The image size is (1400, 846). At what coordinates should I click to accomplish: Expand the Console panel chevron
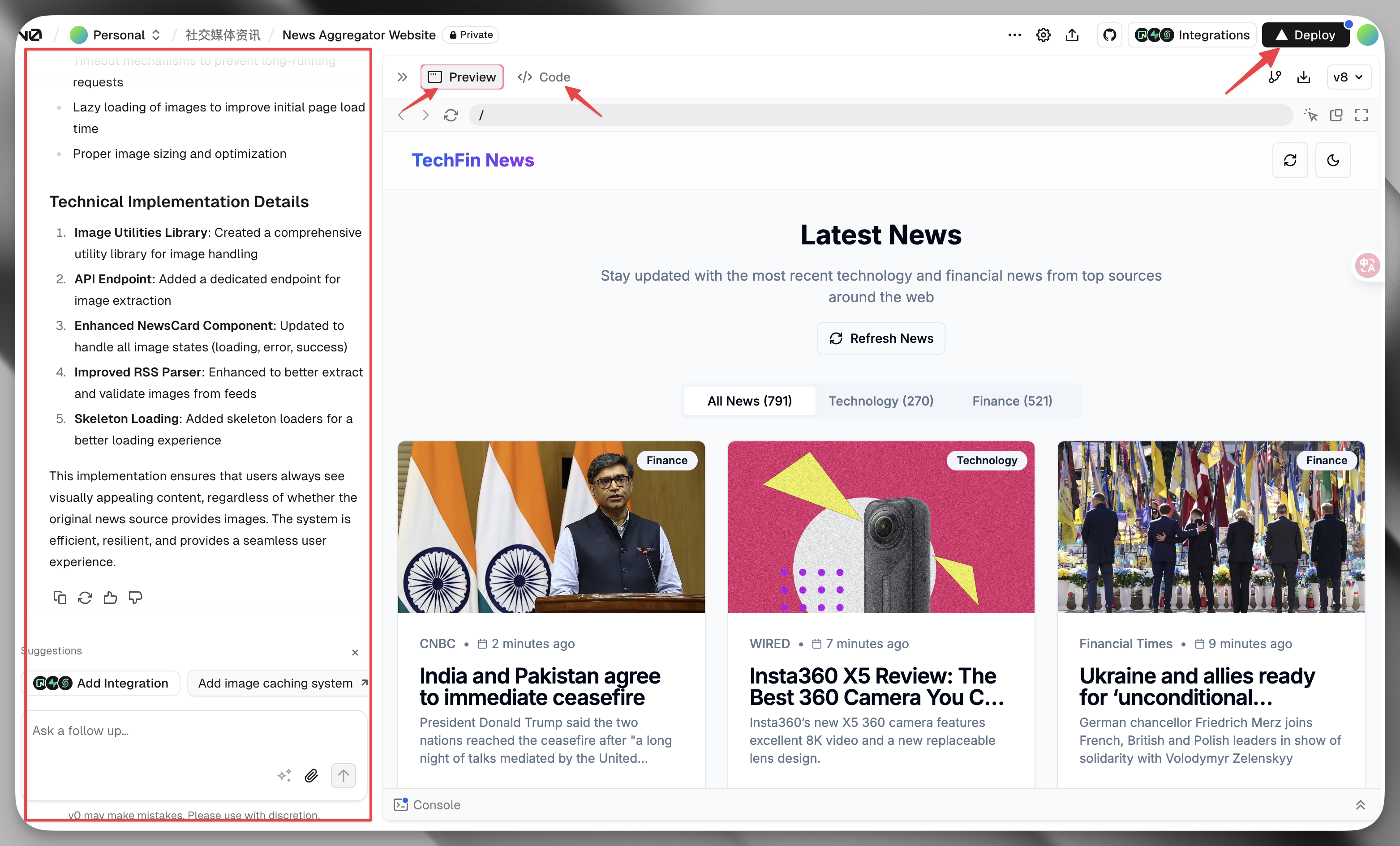point(1360,805)
